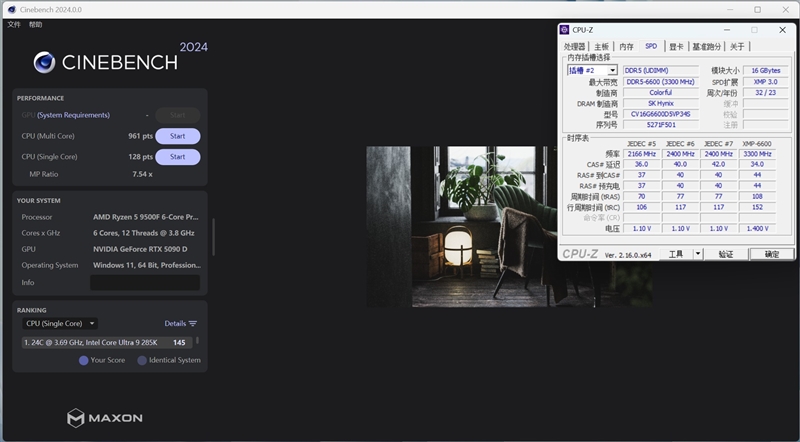
Task: Start the CPU (Single Core) benchmark
Action: (x=177, y=157)
